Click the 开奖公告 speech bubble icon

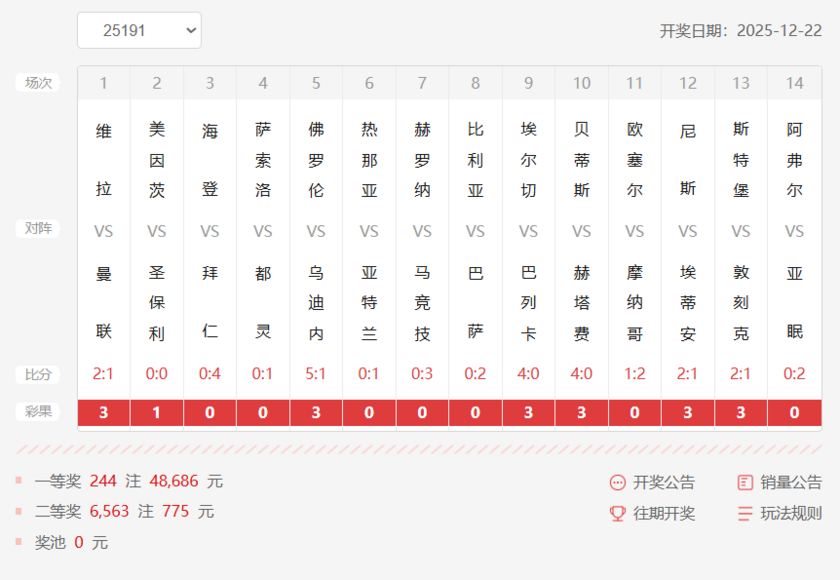(617, 483)
